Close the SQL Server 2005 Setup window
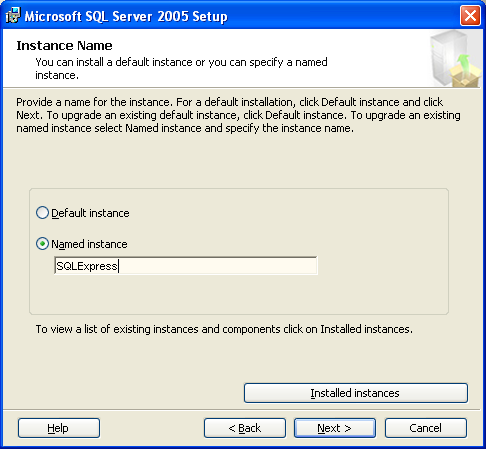The image size is (486, 449). [470, 15]
